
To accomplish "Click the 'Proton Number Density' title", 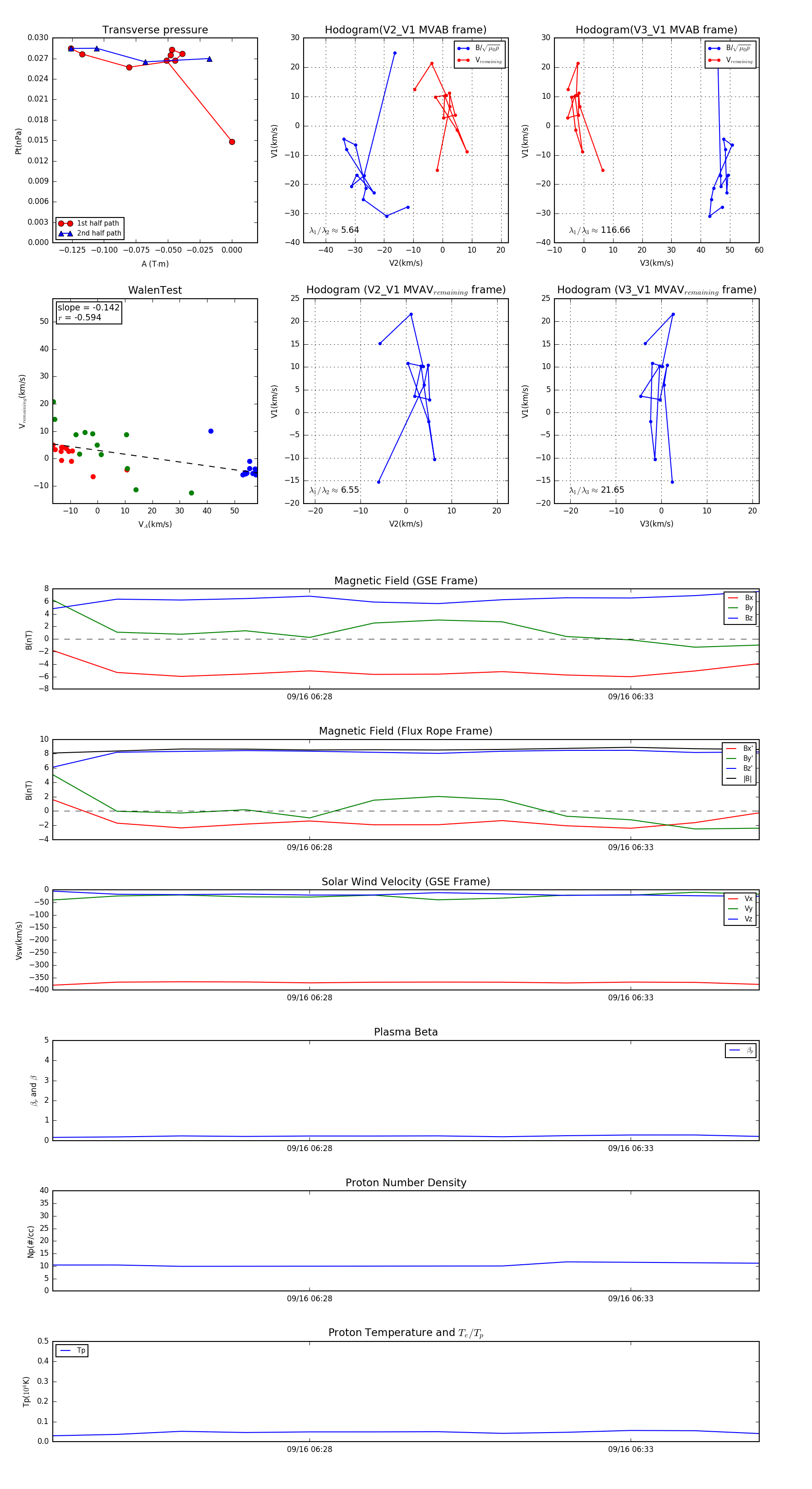I will (406, 1183).
